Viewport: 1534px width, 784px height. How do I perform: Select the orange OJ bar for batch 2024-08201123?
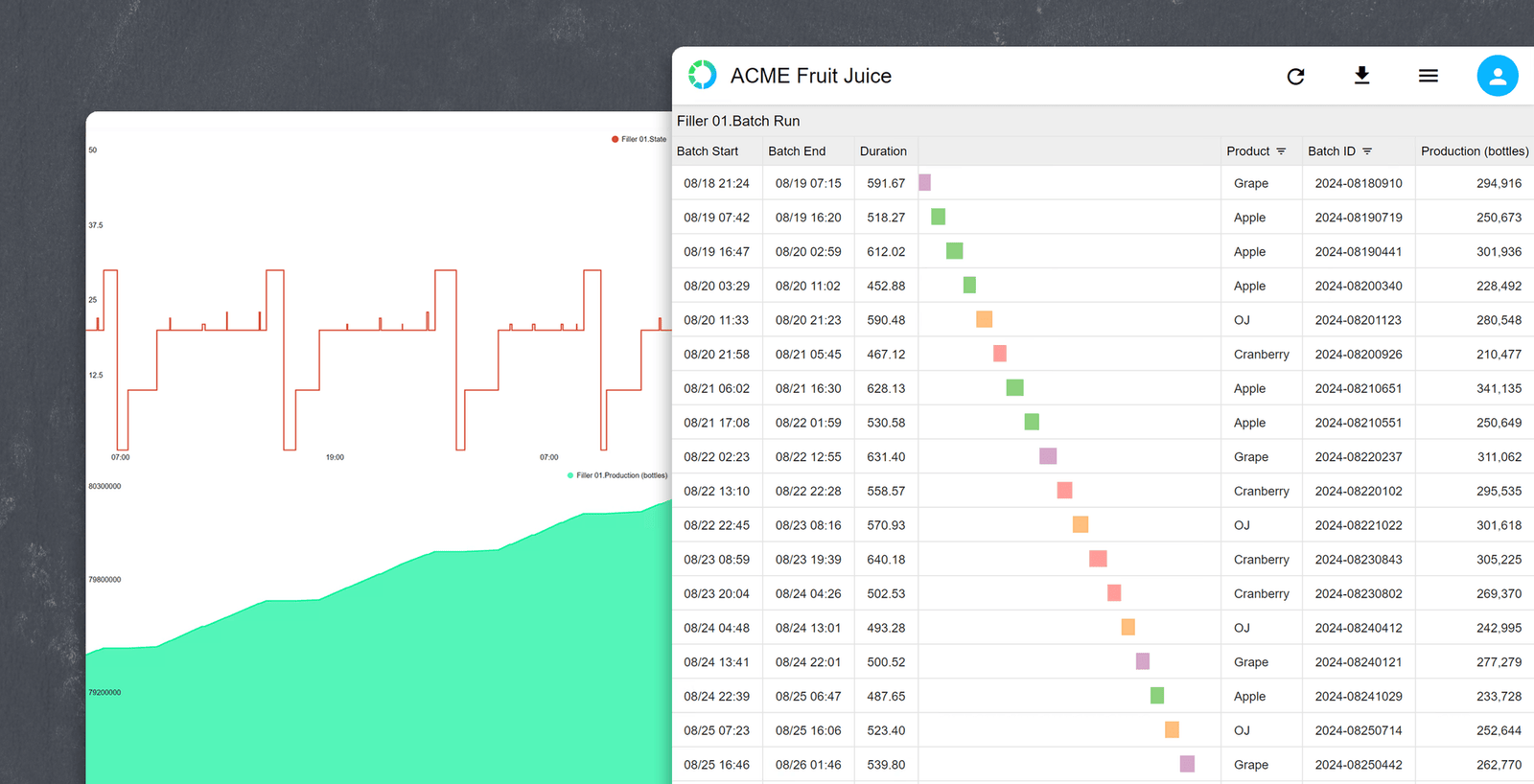(x=985, y=319)
